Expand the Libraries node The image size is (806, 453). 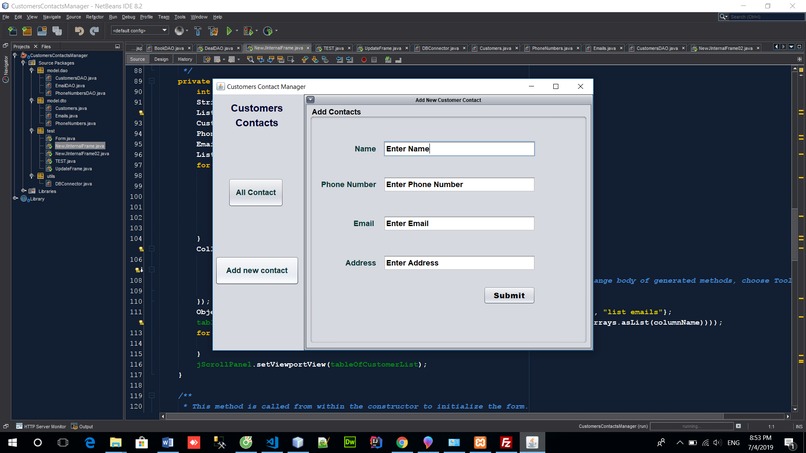click(x=23, y=191)
